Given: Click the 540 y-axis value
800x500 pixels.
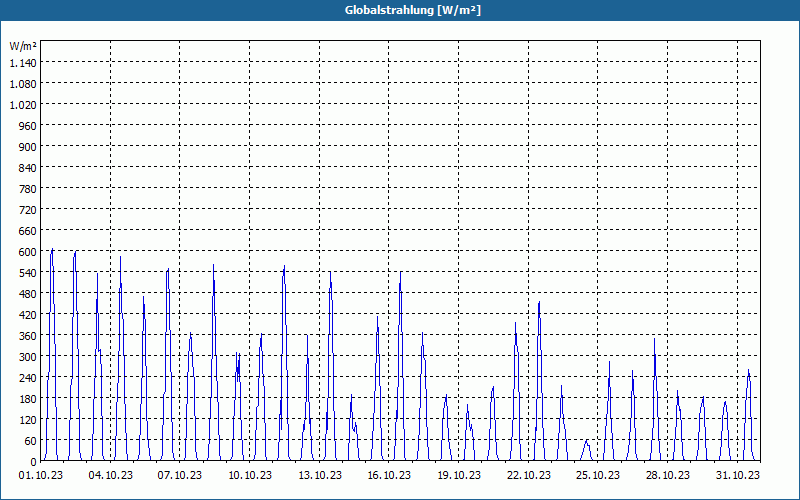Looking at the screenshot, I should [28, 272].
